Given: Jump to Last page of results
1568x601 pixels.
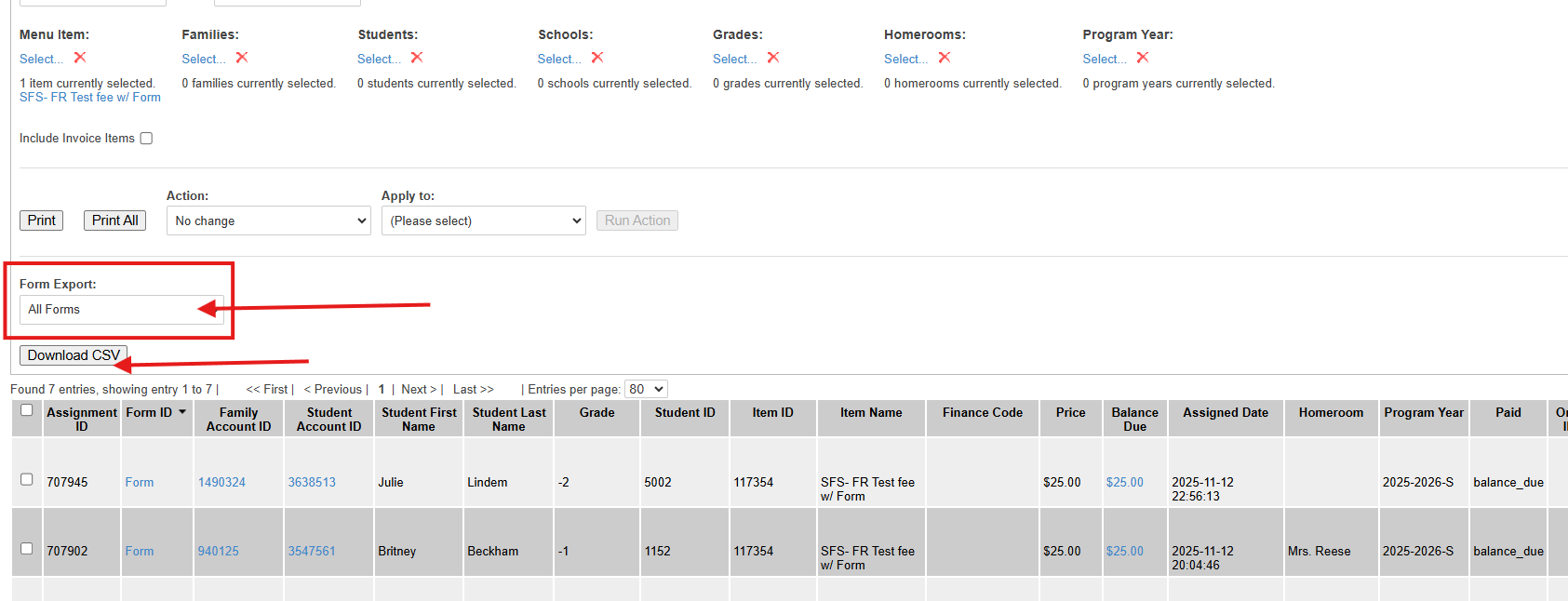Looking at the screenshot, I should (x=473, y=389).
